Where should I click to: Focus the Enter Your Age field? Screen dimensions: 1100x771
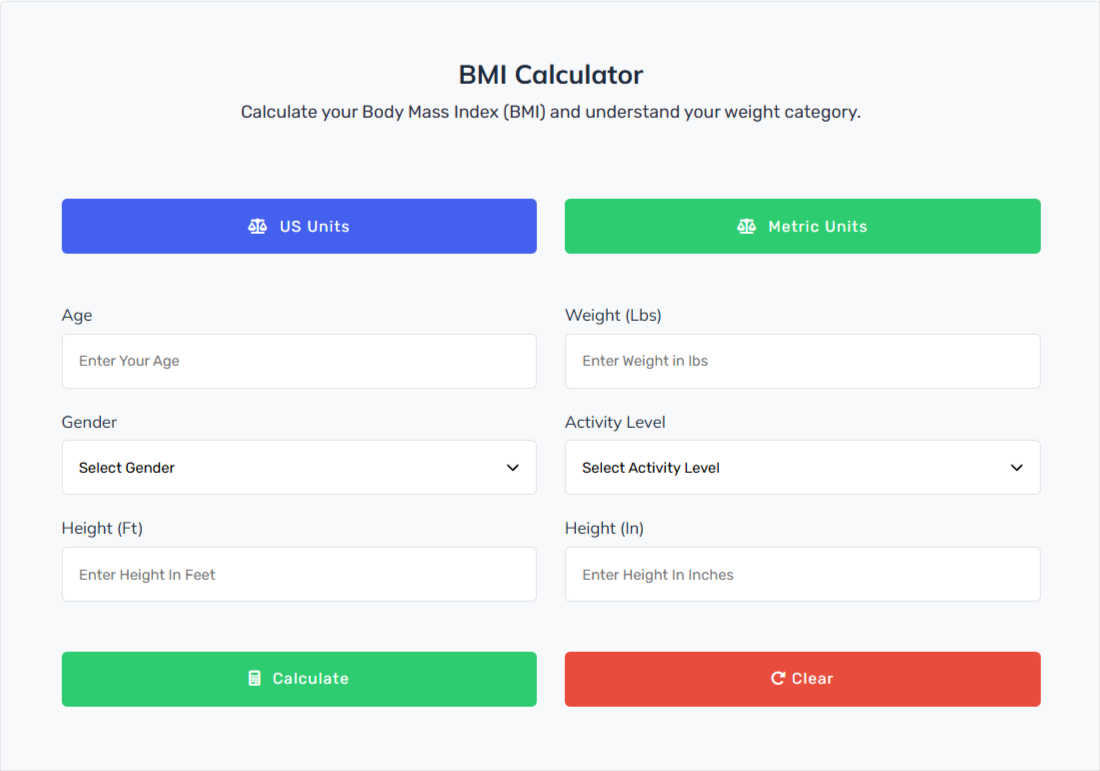tap(299, 361)
